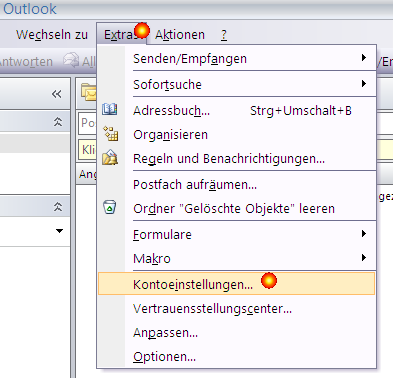Viewport: 393px width, 378px height.
Task: Select Organisieren menu entry
Action: [x=237, y=135]
